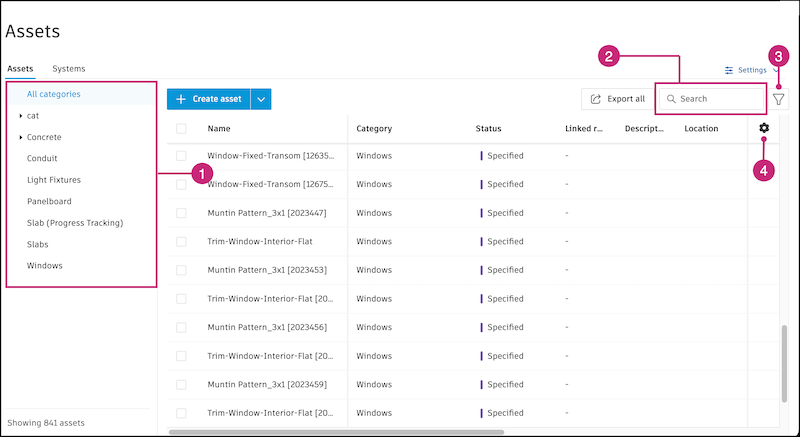This screenshot has height=437, width=800.
Task: Open the Create asset dropdown arrow
Action: pos(260,99)
